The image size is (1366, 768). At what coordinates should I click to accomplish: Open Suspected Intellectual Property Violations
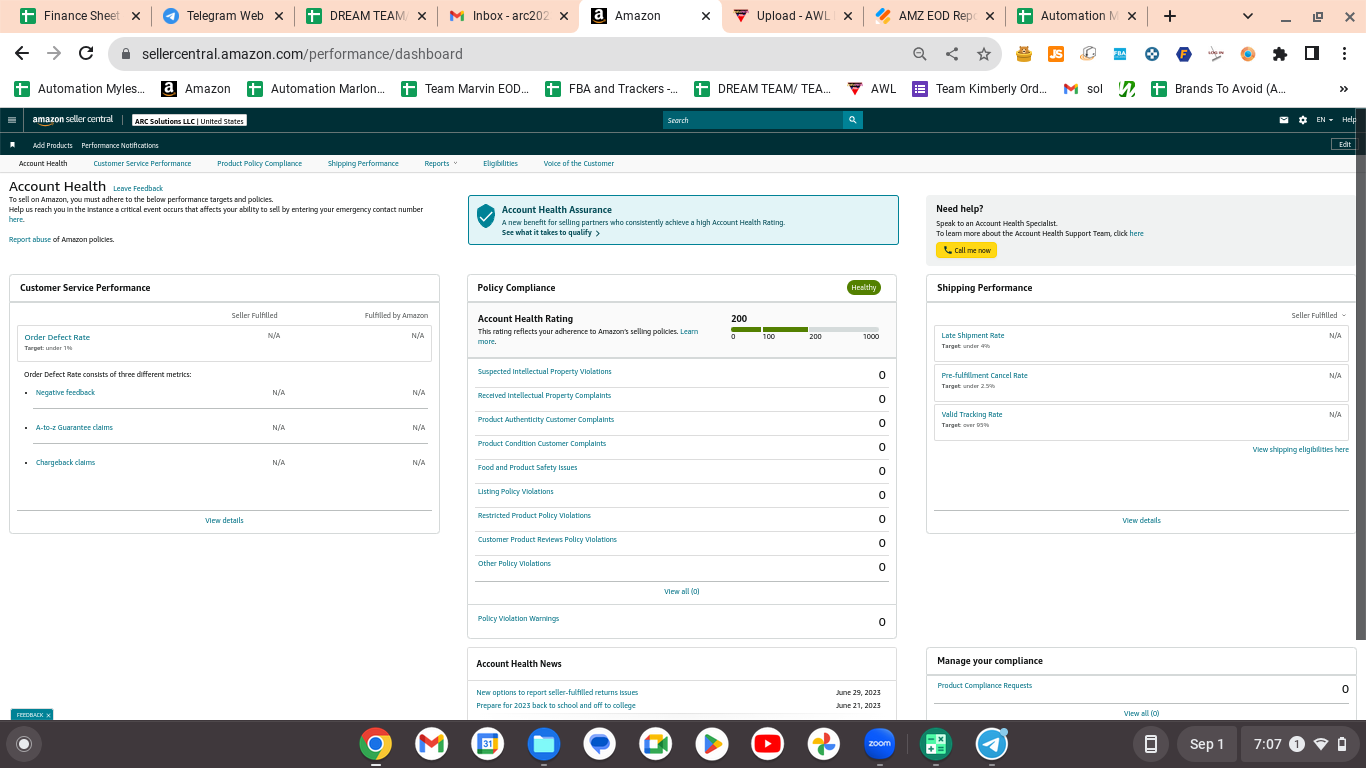[544, 371]
